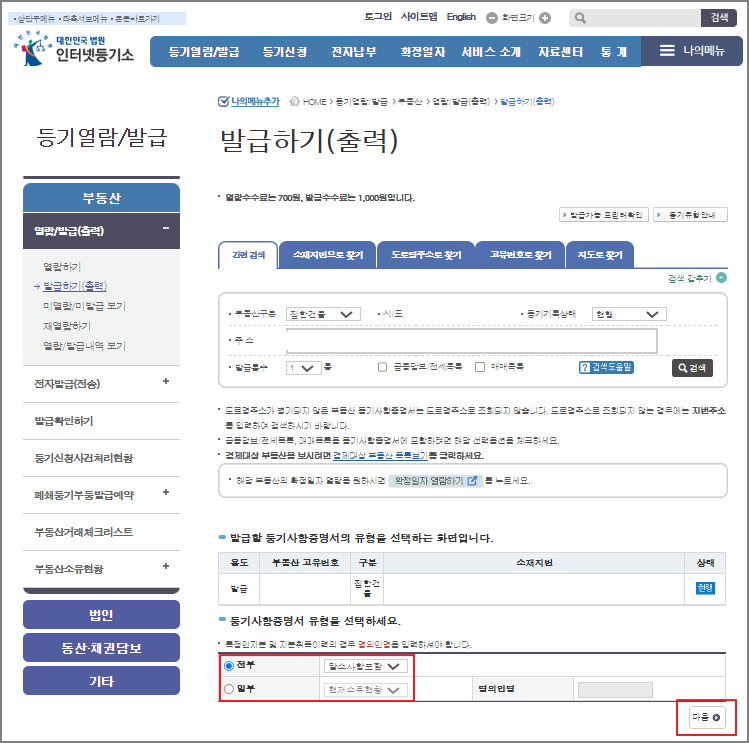The width and height of the screenshot is (749, 743).
Task: Open the 현재소유현황 dropdown
Action: [366, 689]
